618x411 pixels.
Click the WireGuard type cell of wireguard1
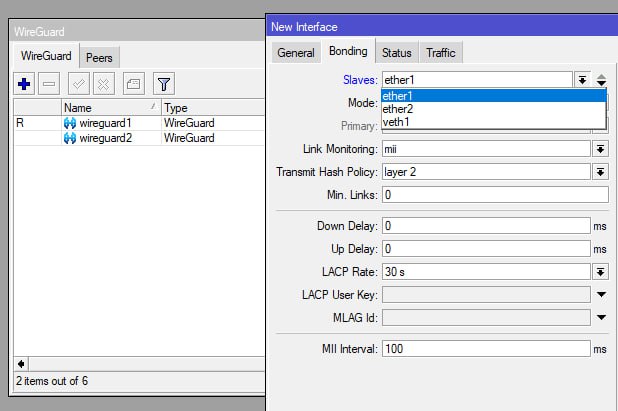tap(189, 123)
